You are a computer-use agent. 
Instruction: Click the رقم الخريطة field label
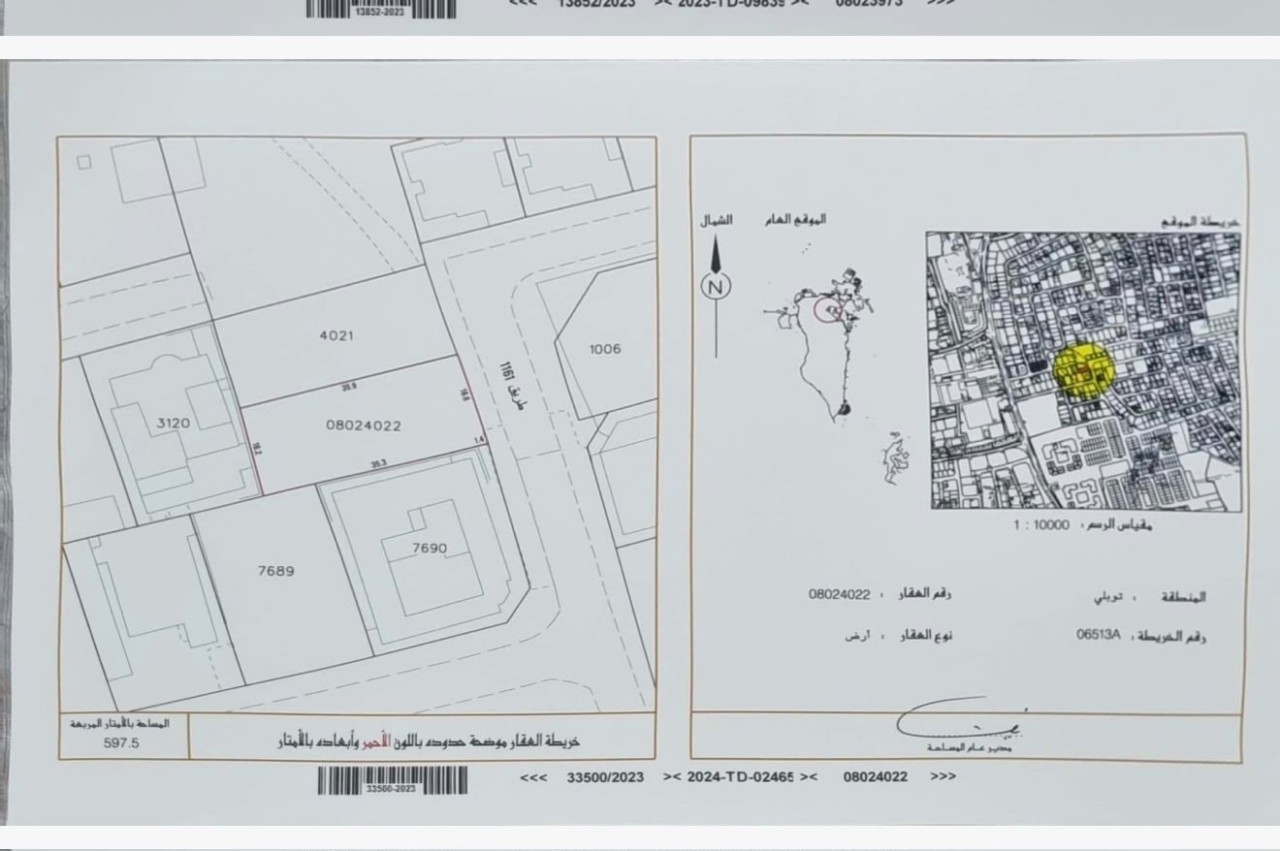1172,636
